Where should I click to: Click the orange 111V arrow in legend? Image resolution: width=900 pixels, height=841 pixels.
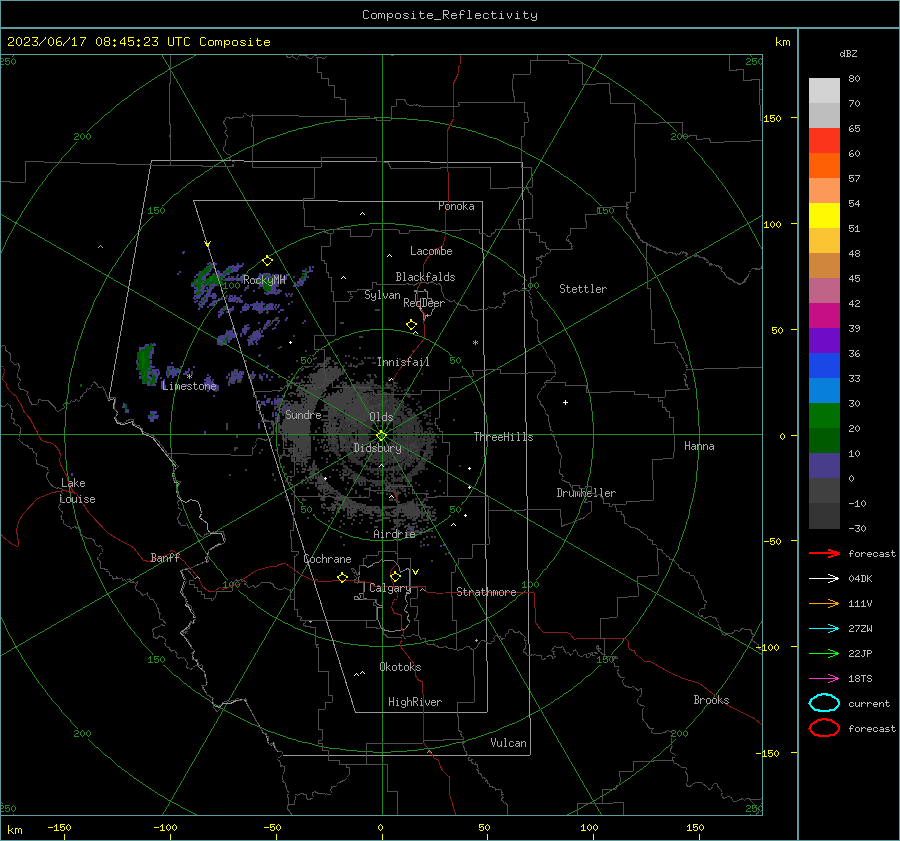824,603
